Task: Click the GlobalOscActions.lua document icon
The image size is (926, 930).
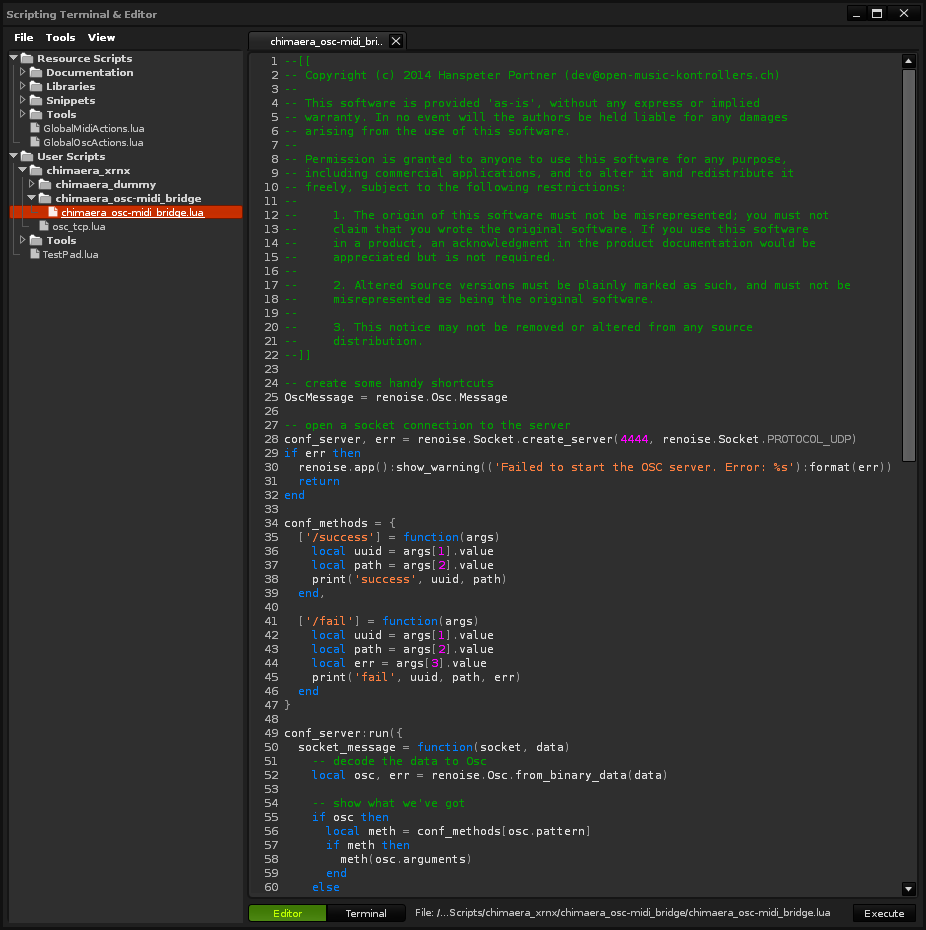Action: (x=35, y=142)
